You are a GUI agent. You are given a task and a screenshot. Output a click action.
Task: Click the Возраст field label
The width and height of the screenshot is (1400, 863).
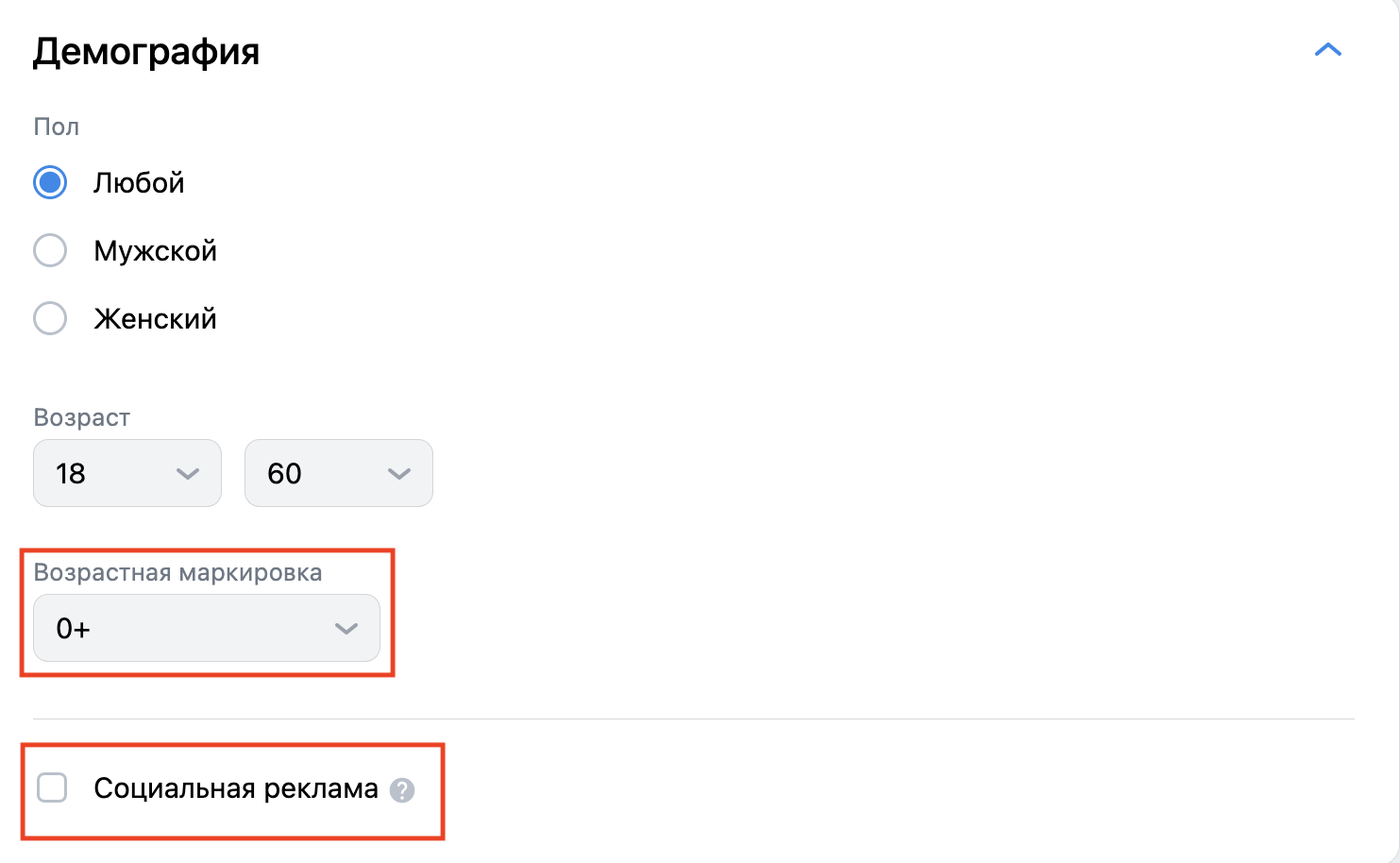coord(81,417)
